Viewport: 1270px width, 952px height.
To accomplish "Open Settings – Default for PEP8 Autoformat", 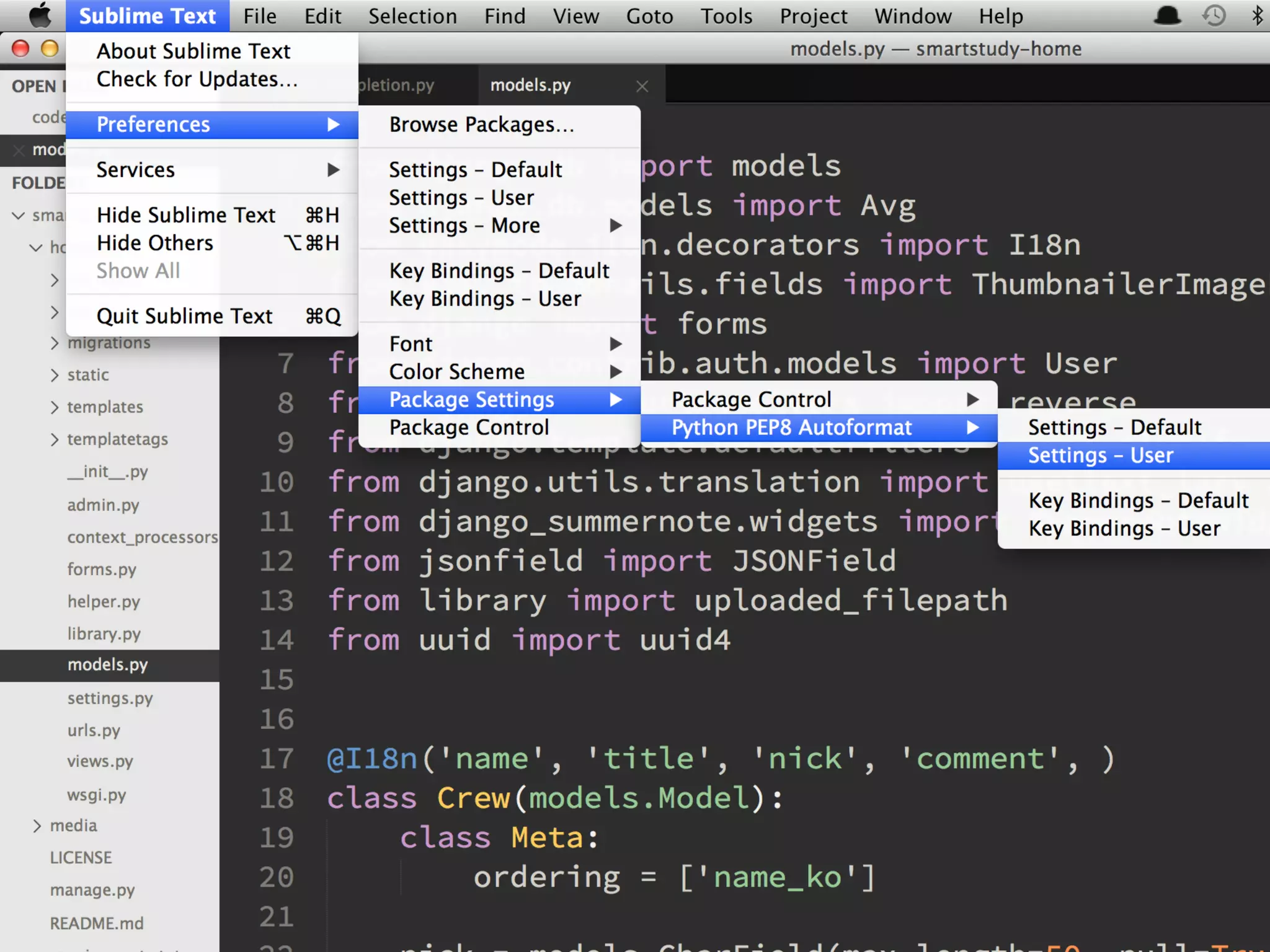I will 1134,428.
